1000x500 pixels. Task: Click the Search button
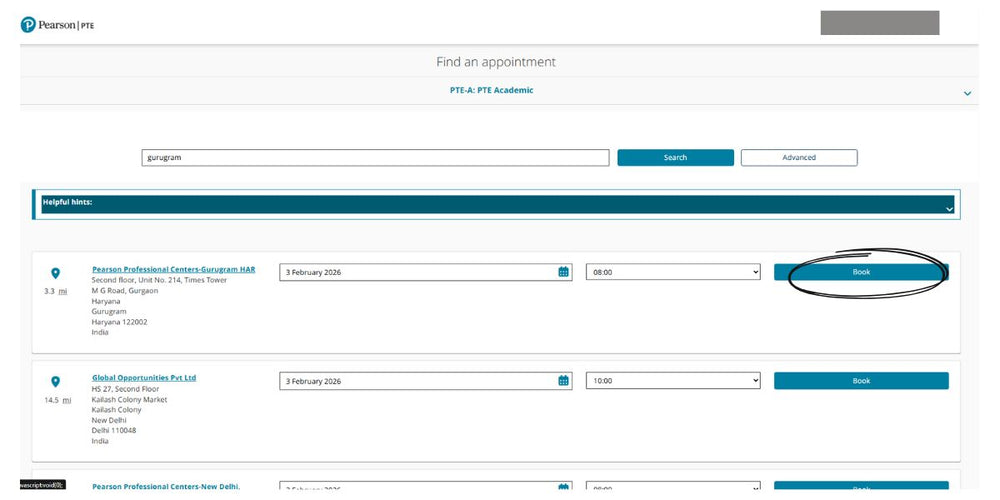pyautogui.click(x=675, y=158)
